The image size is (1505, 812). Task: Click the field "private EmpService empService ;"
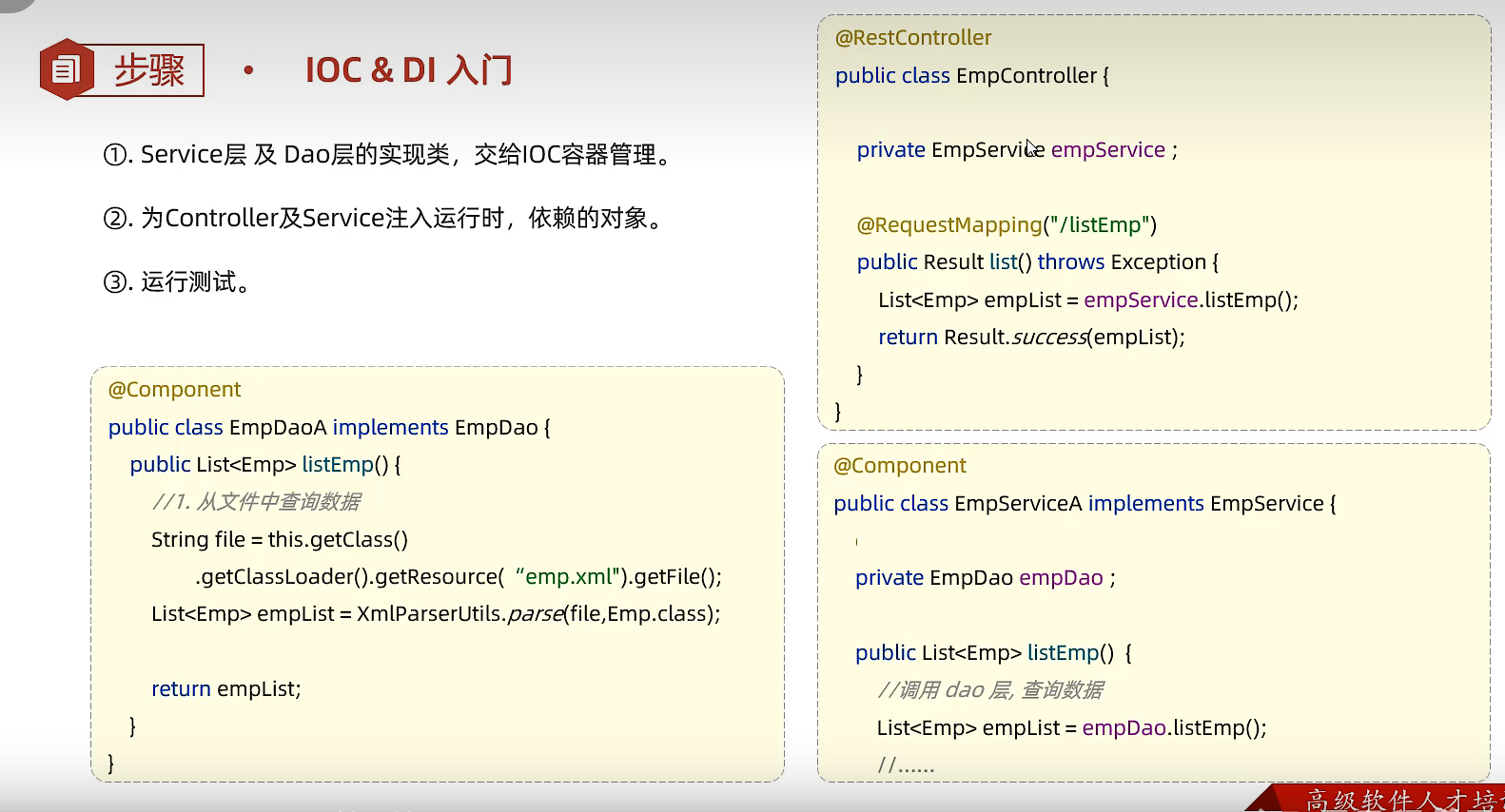point(1017,150)
